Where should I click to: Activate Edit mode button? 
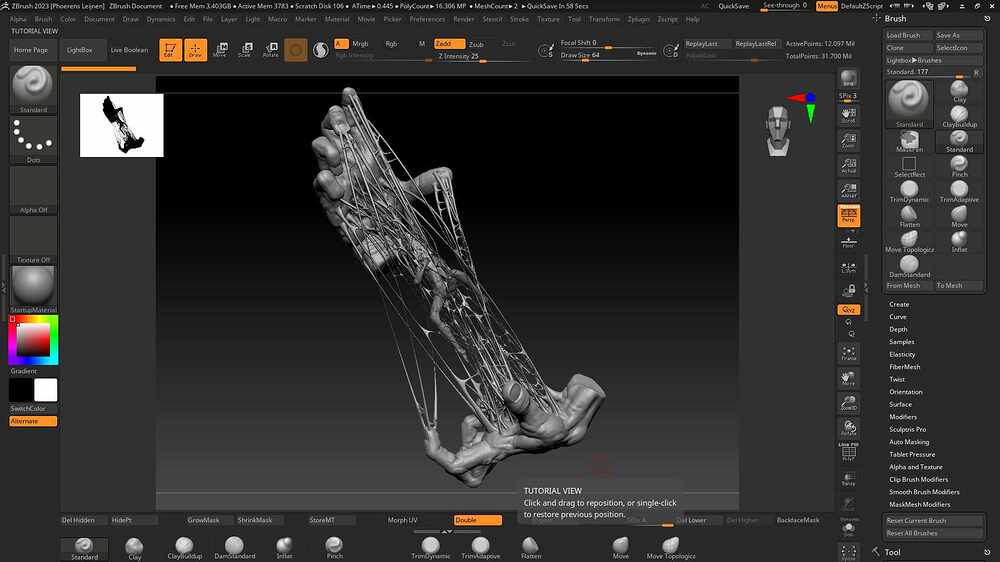click(170, 50)
